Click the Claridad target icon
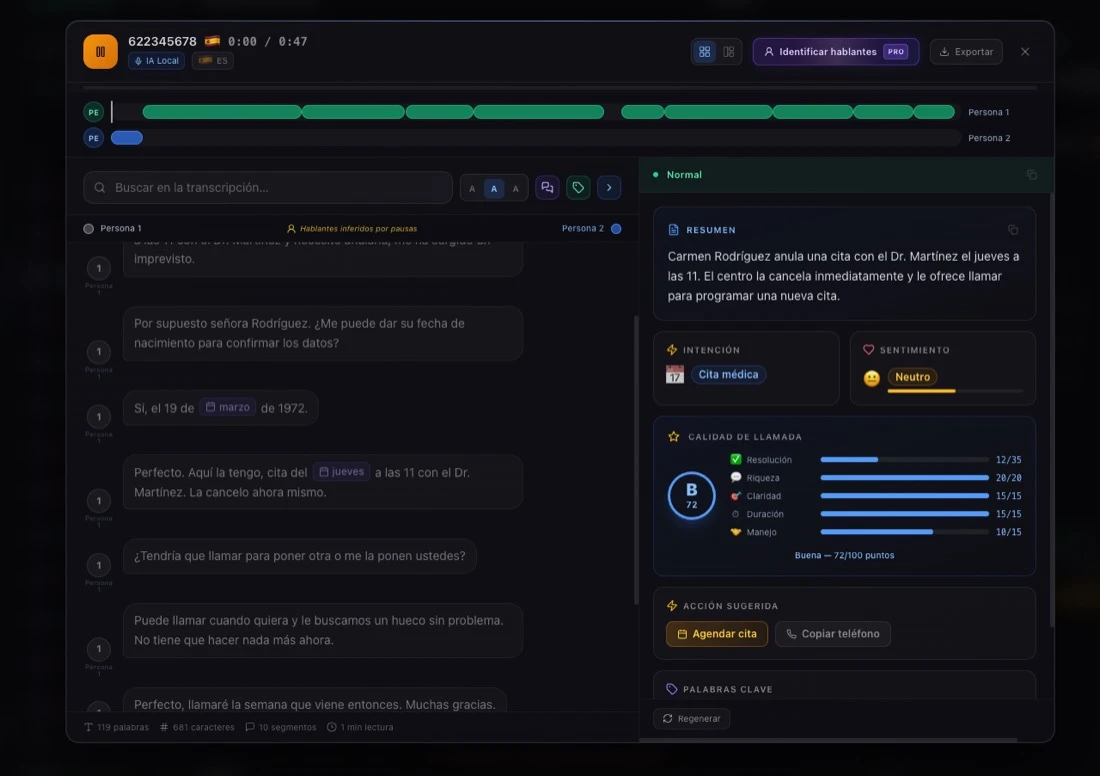1100x776 pixels. (x=735, y=496)
